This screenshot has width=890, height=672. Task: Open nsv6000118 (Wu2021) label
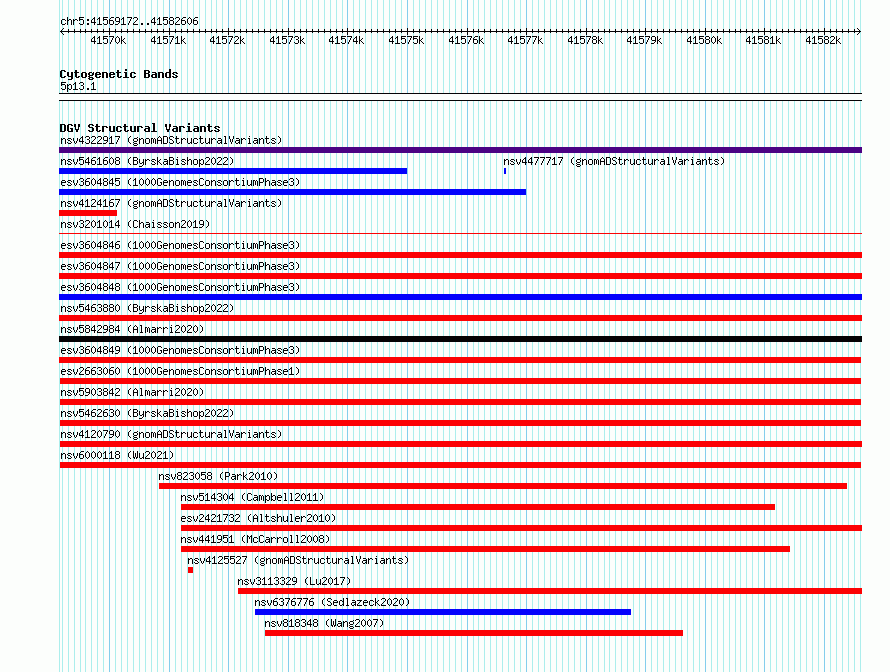[117, 455]
